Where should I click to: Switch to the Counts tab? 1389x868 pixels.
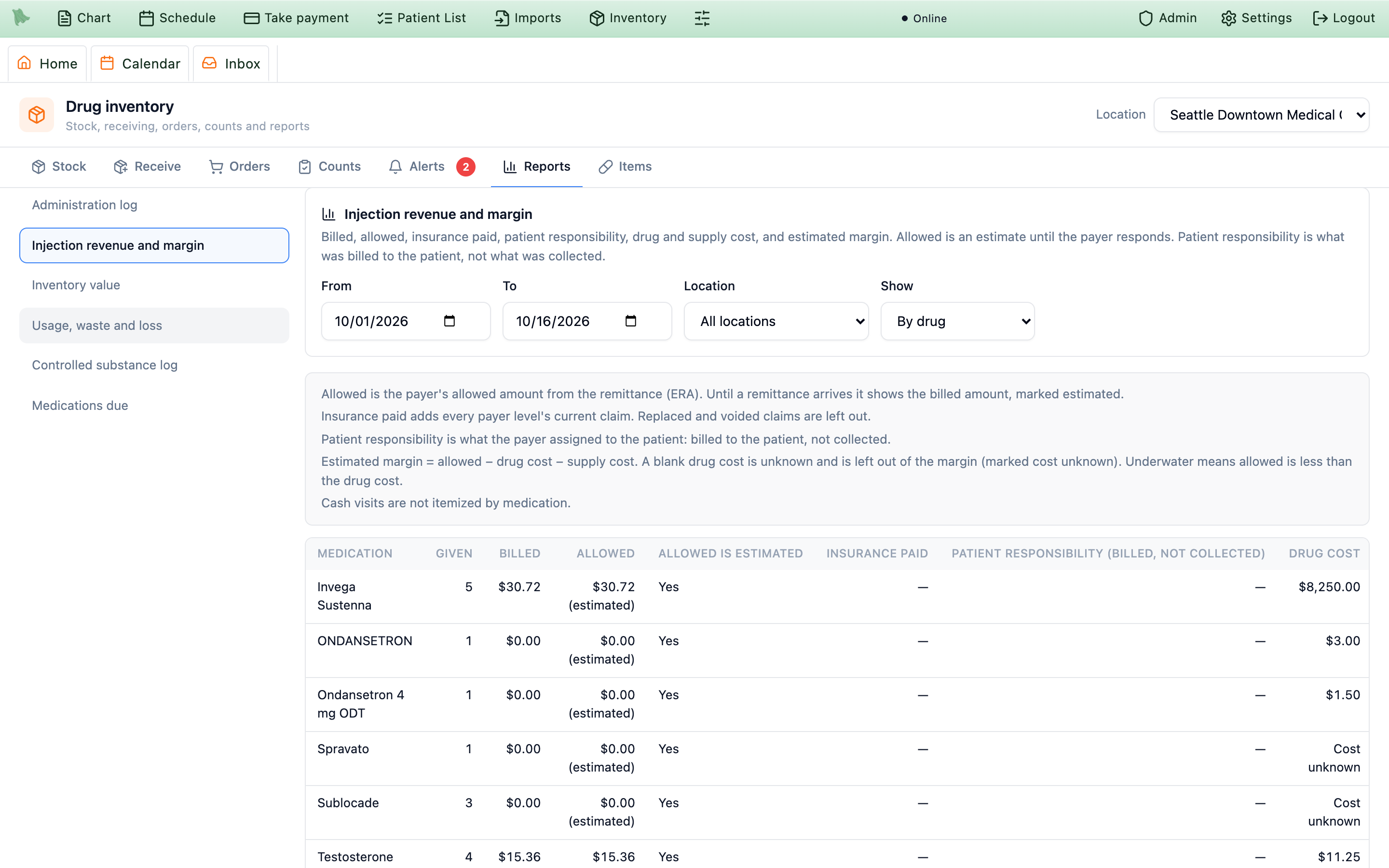coord(329,166)
